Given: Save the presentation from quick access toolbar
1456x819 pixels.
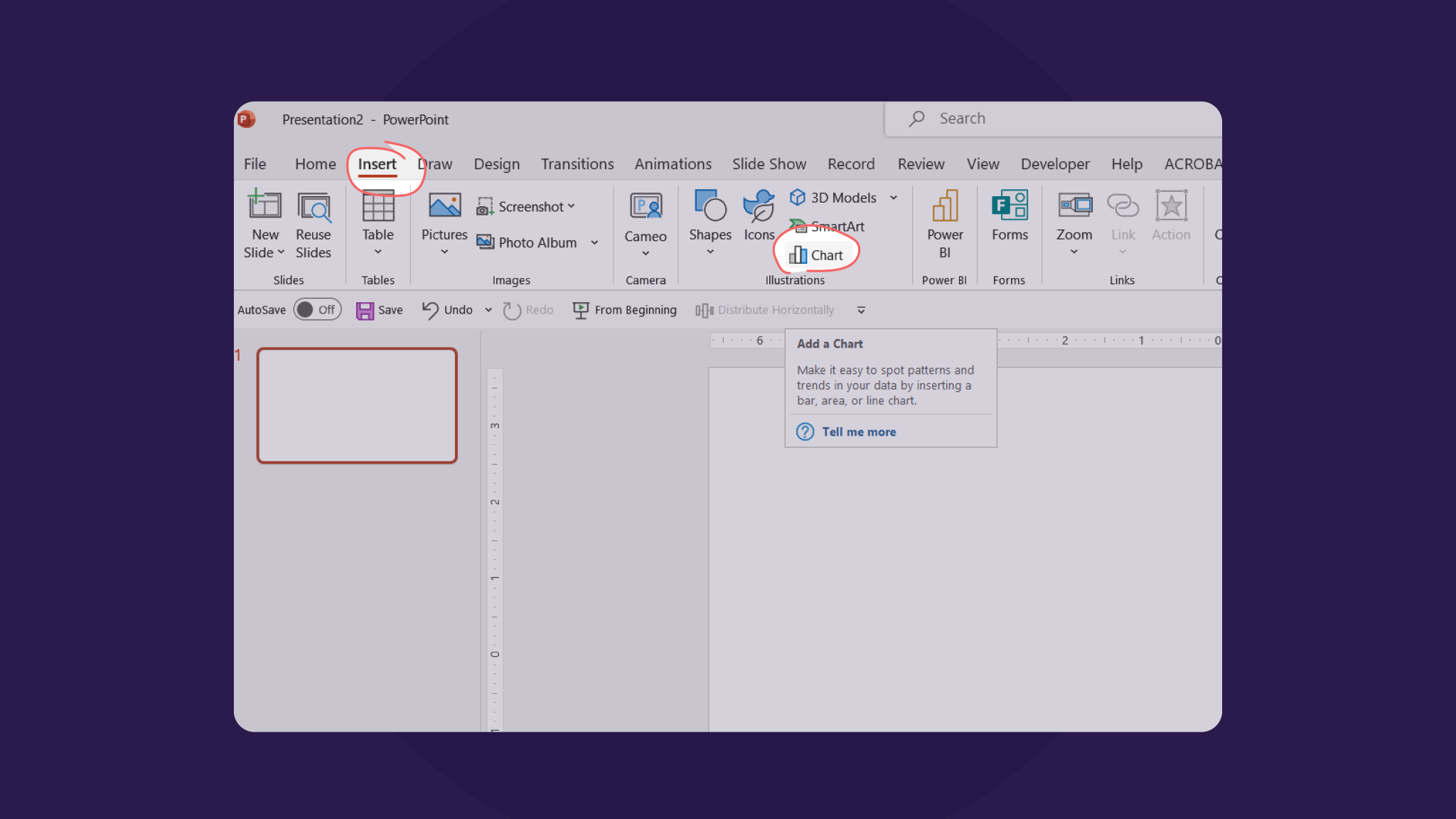Looking at the screenshot, I should pyautogui.click(x=379, y=309).
